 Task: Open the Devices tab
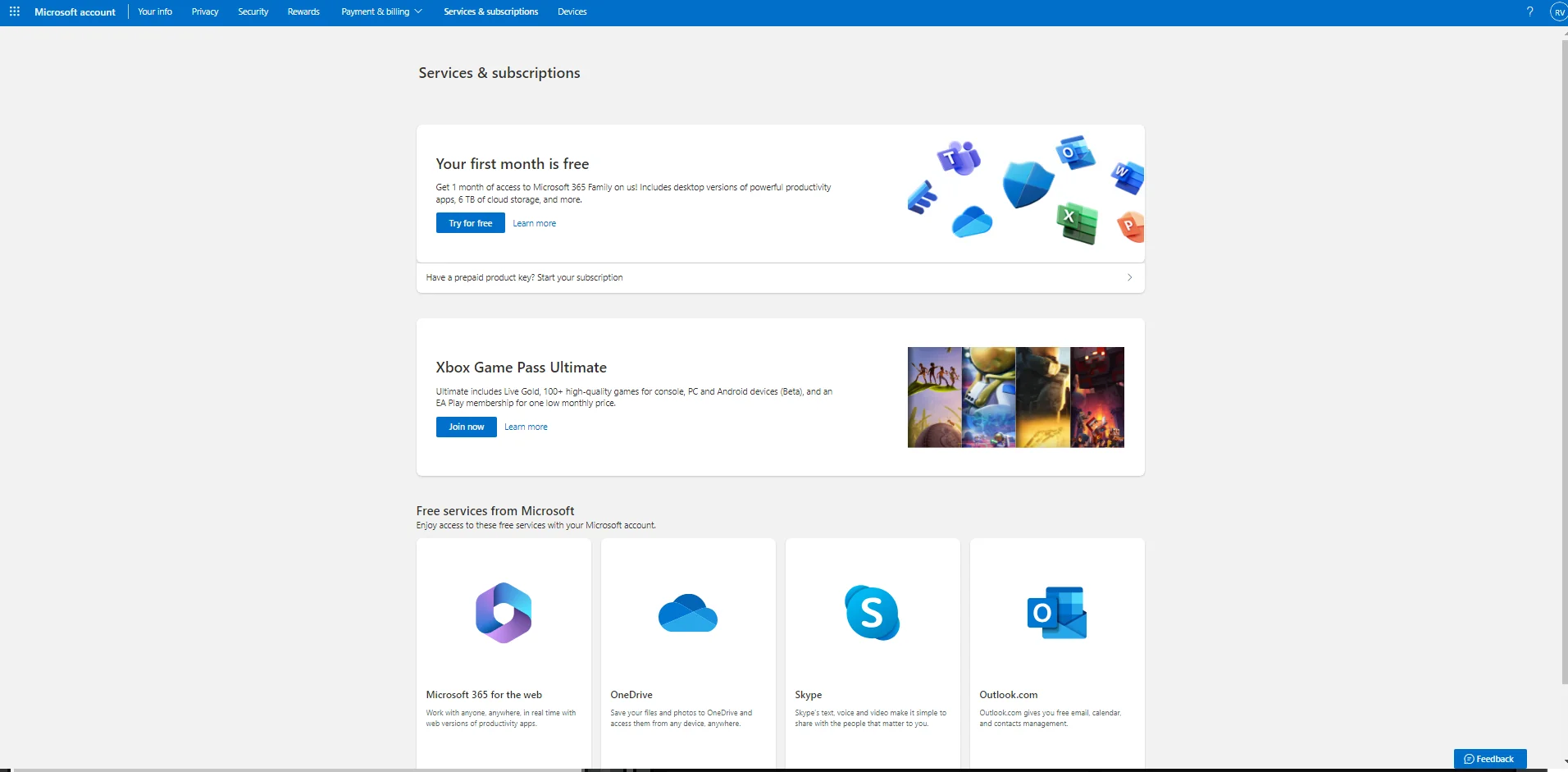click(572, 11)
